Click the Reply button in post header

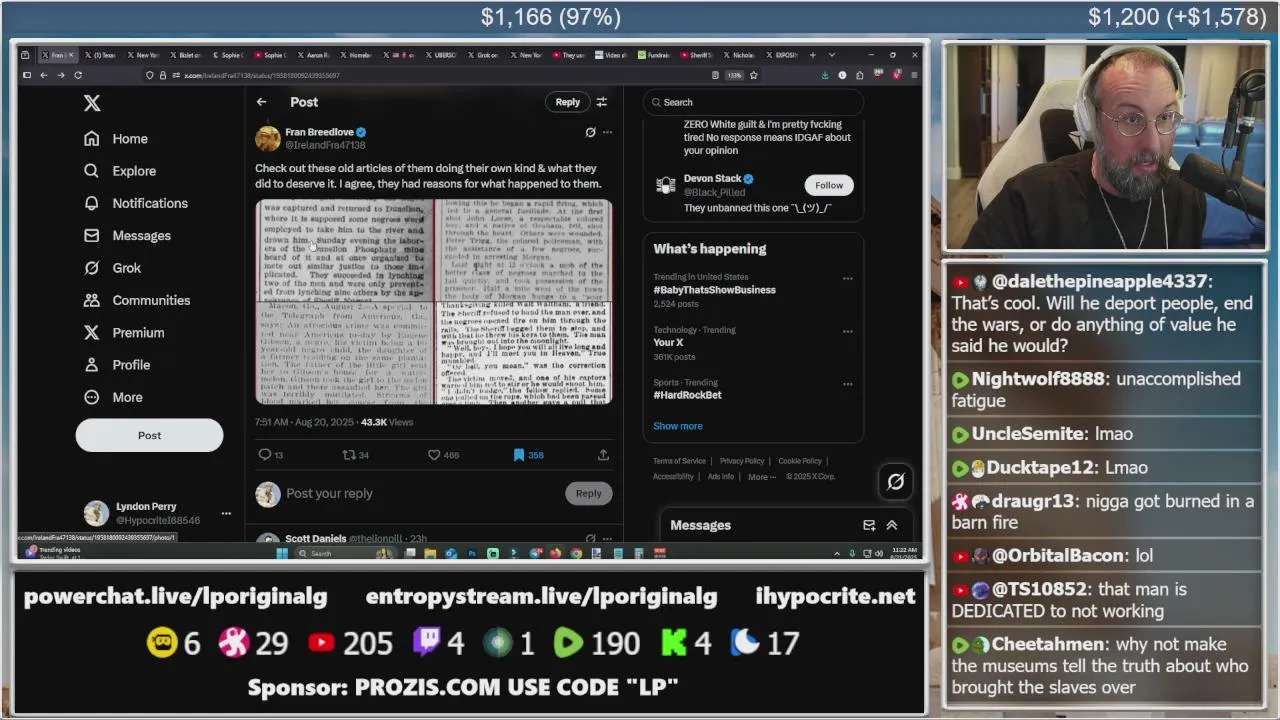click(567, 102)
